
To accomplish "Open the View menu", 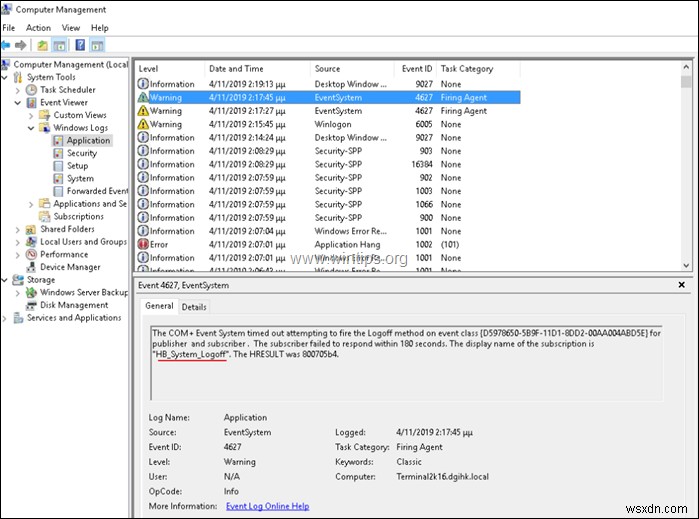I will click(71, 28).
